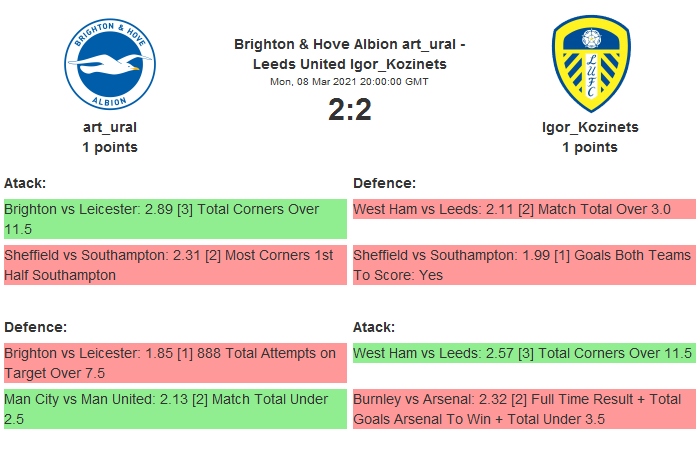Click the left Atack section heading

pyautogui.click(x=26, y=183)
